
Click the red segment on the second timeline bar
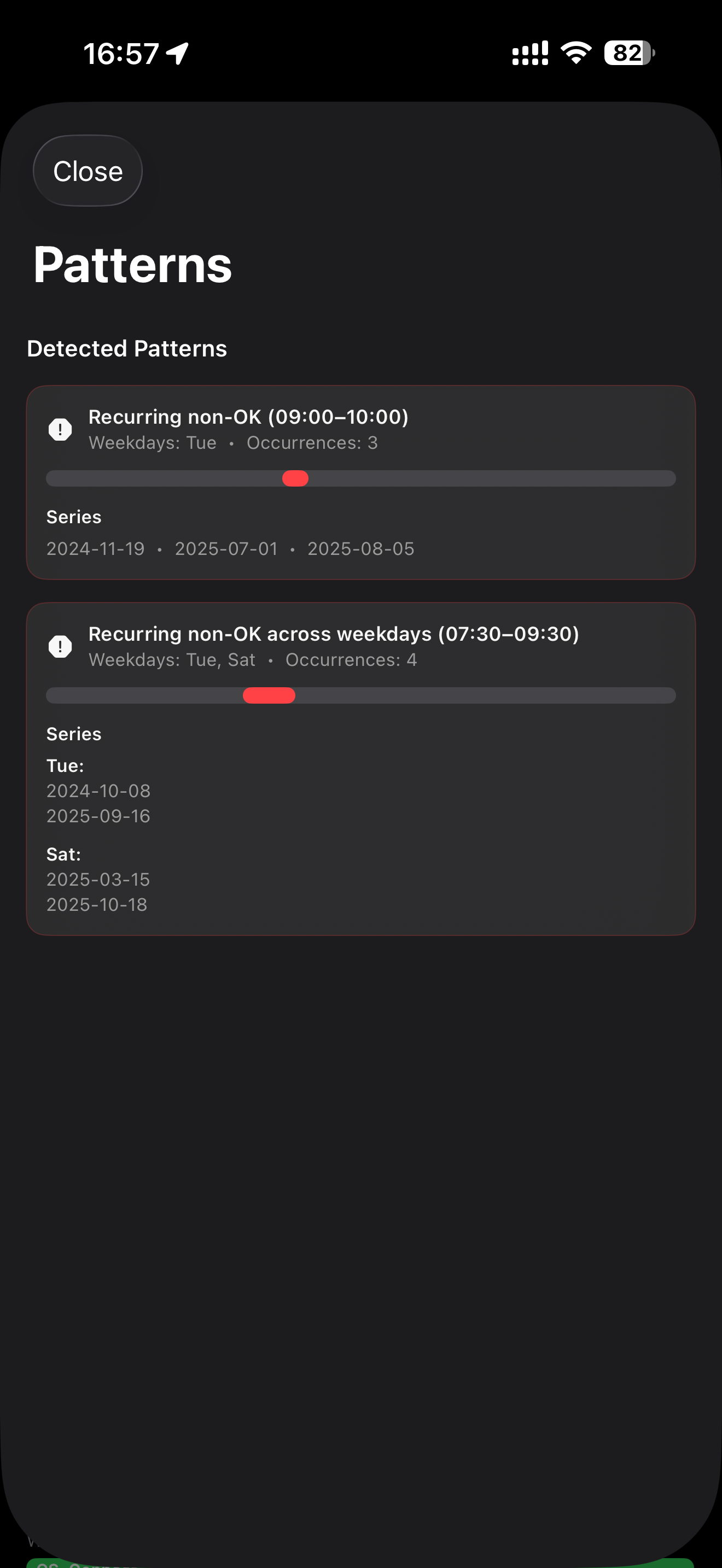269,695
